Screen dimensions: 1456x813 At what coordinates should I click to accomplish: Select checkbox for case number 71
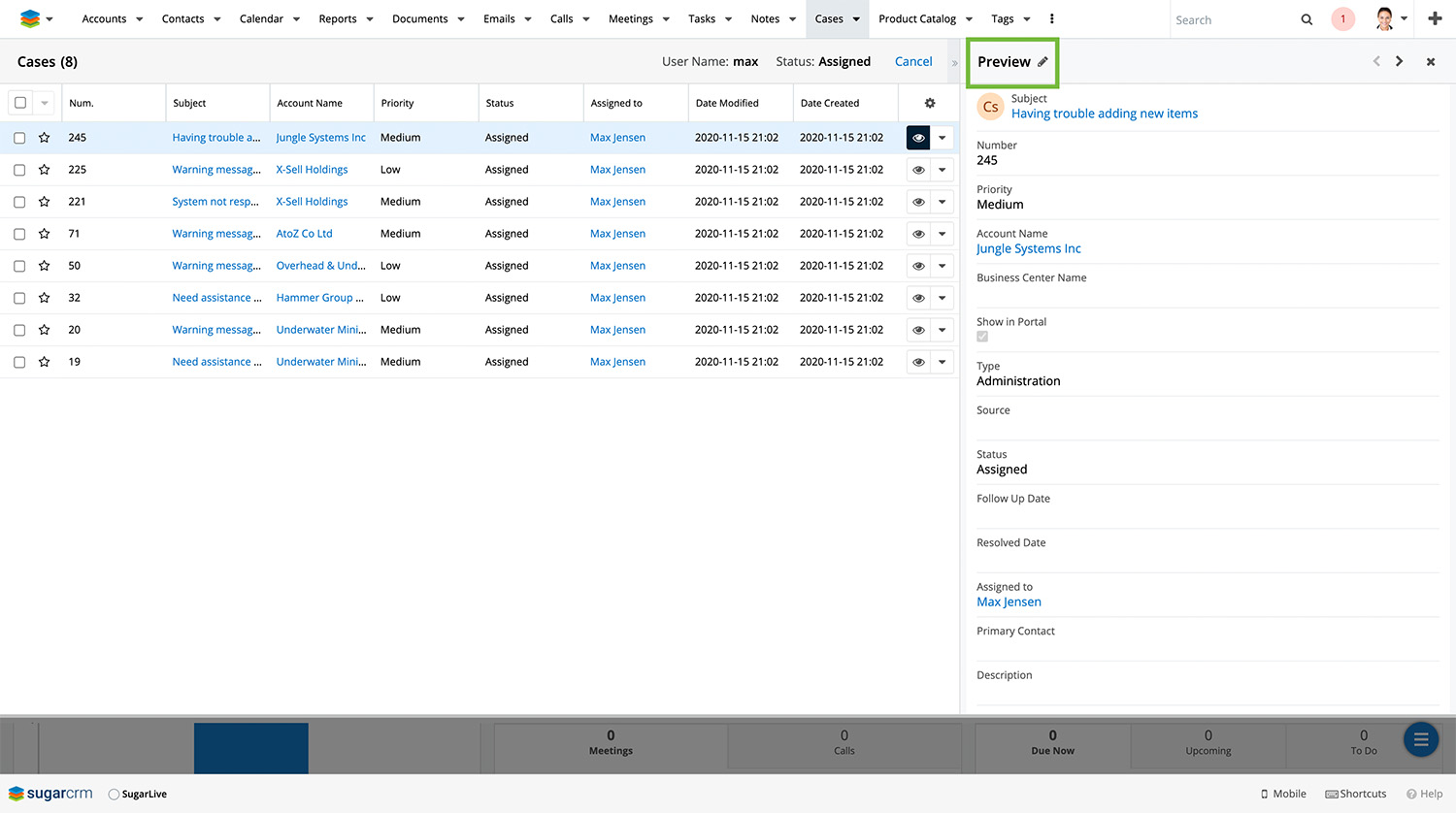19,234
